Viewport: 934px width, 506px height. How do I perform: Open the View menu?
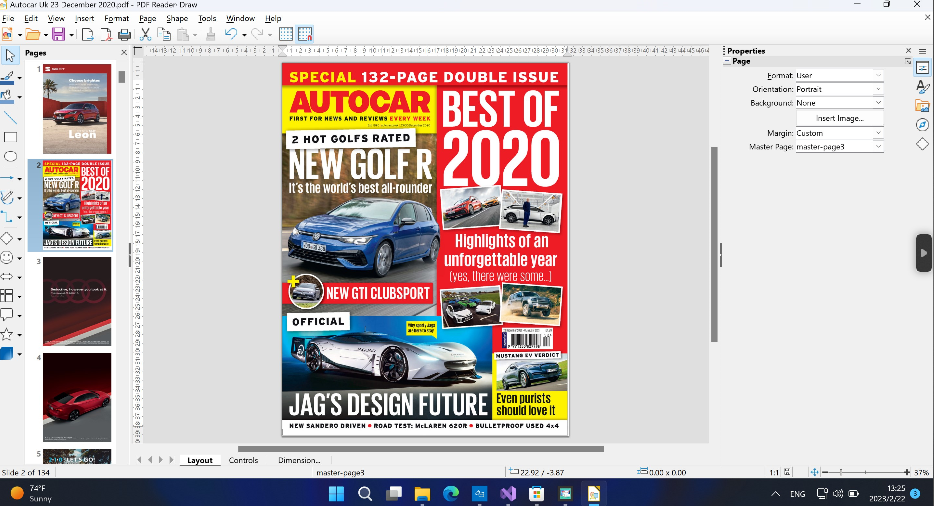pyautogui.click(x=56, y=18)
